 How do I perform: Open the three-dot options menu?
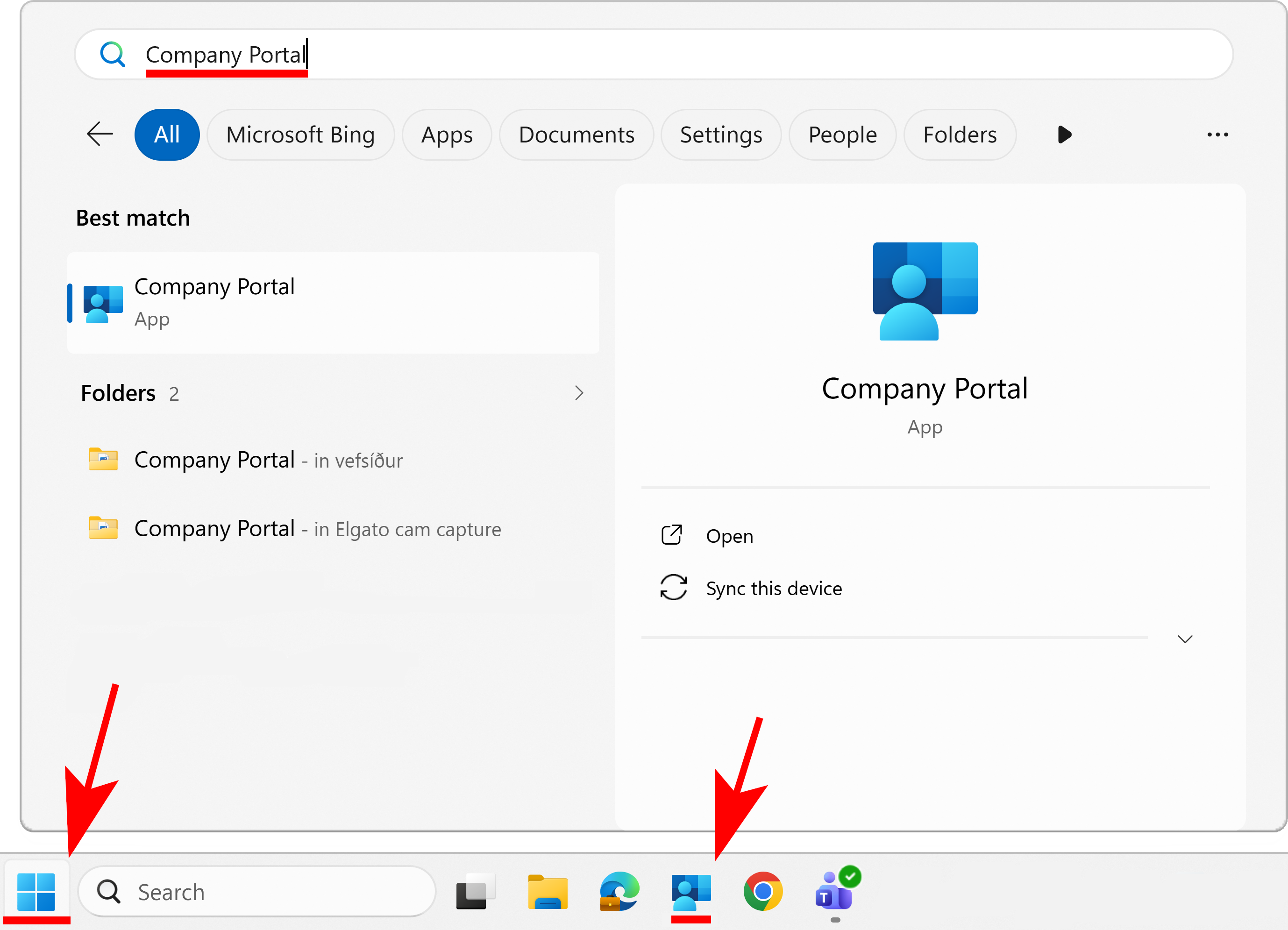coord(1217,135)
